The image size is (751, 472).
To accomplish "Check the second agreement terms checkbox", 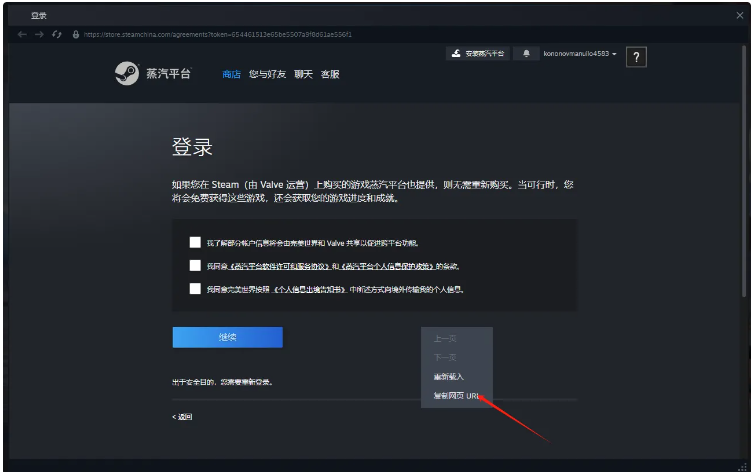I will point(195,265).
